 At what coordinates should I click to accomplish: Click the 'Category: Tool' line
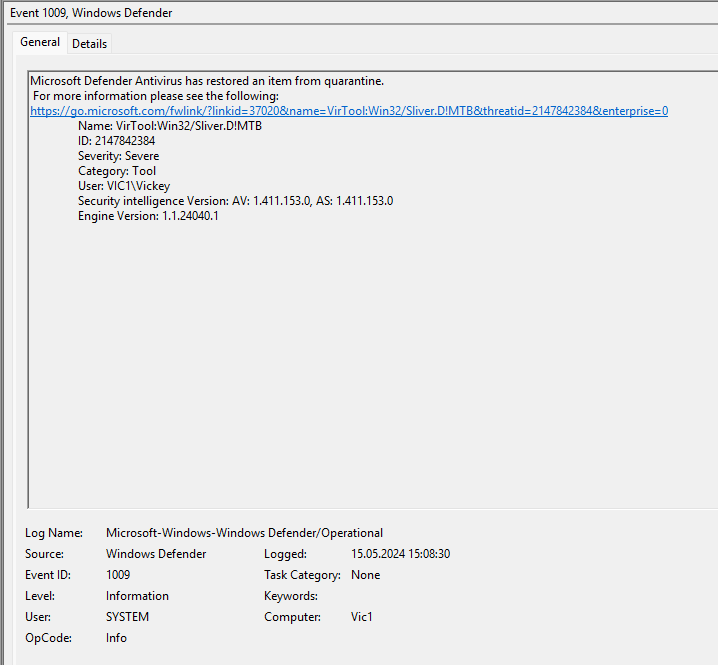tap(117, 171)
